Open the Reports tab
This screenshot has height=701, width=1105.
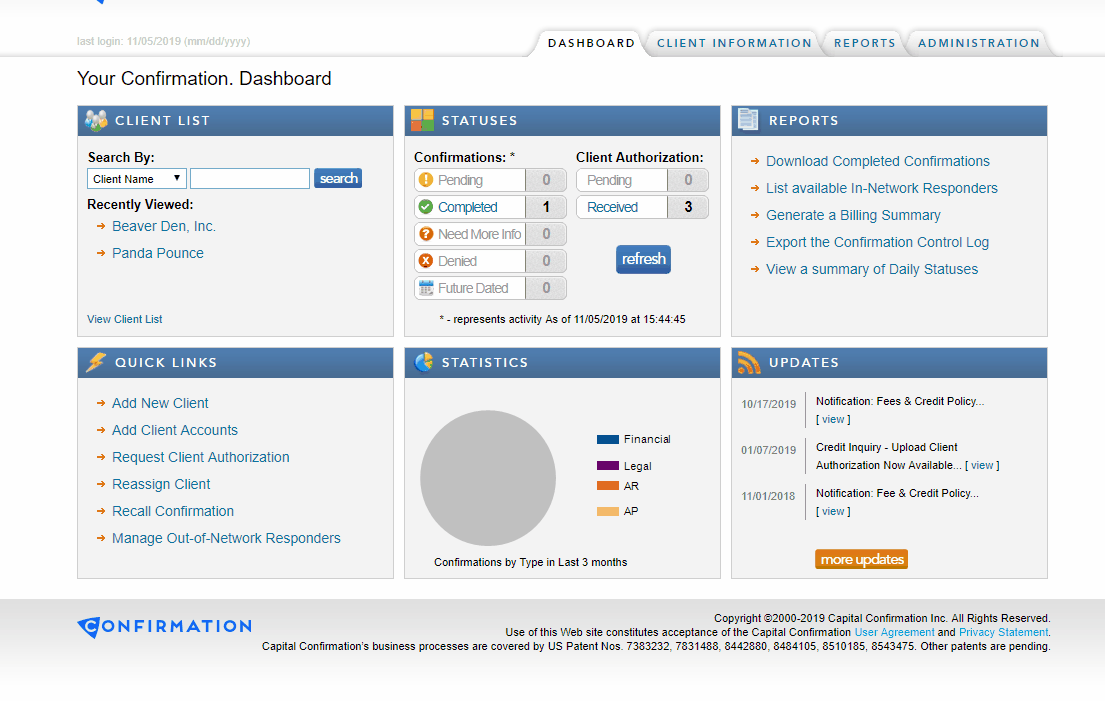[x=865, y=43]
